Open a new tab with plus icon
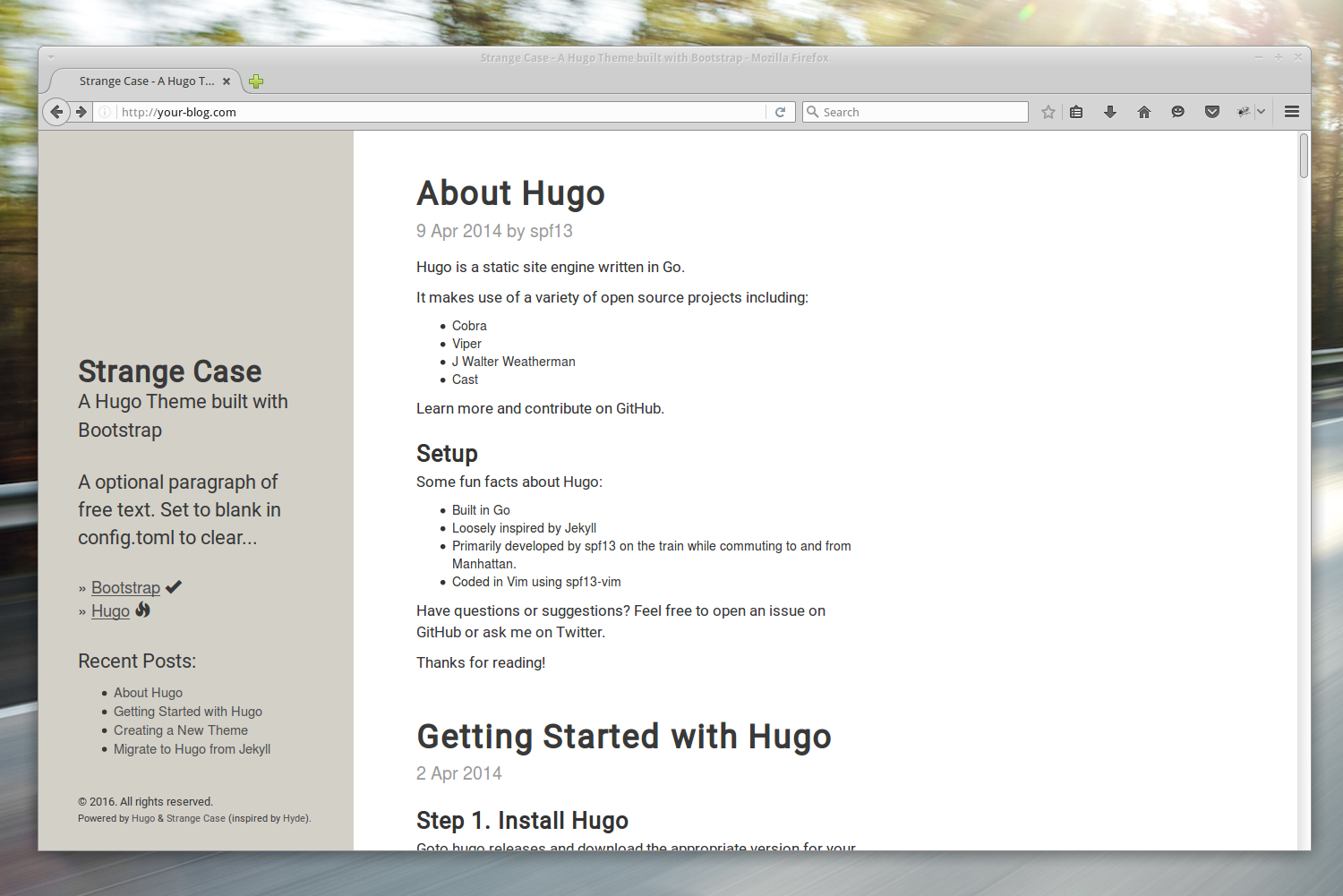 point(256,81)
